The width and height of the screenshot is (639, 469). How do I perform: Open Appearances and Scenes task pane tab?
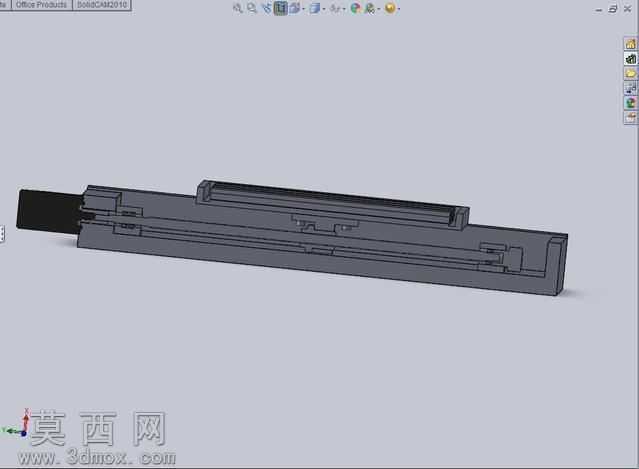[x=630, y=103]
